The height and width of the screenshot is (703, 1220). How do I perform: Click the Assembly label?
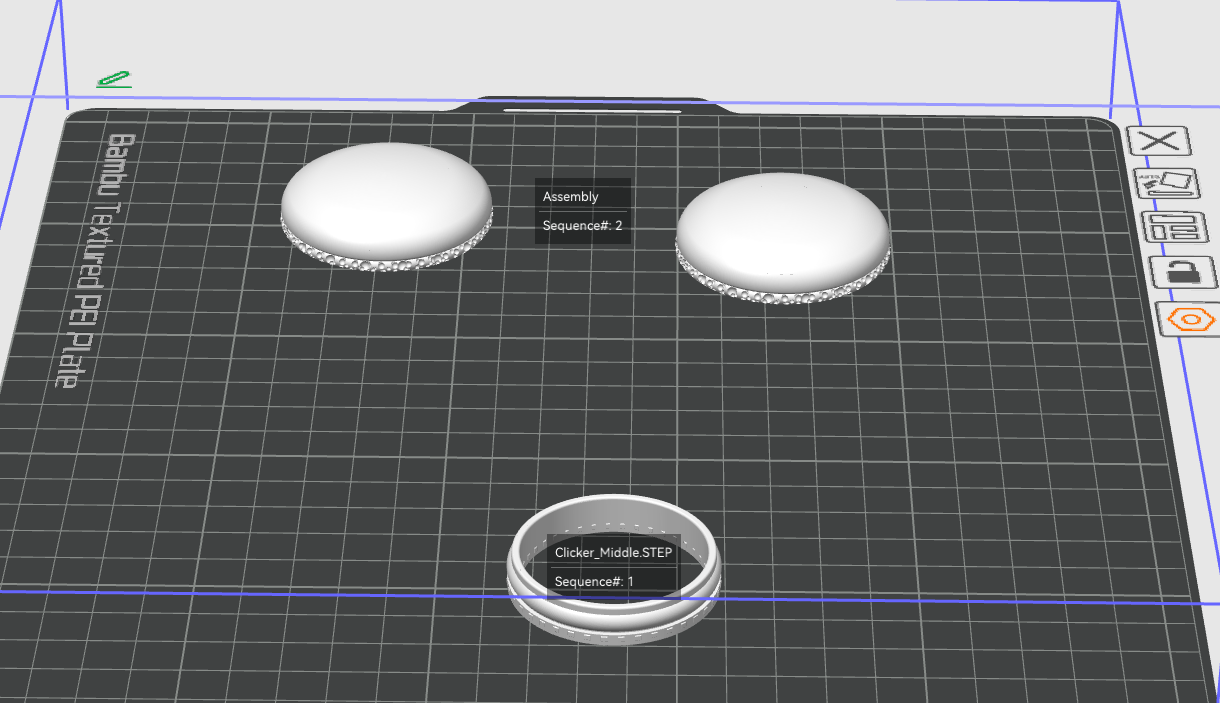[x=571, y=197]
